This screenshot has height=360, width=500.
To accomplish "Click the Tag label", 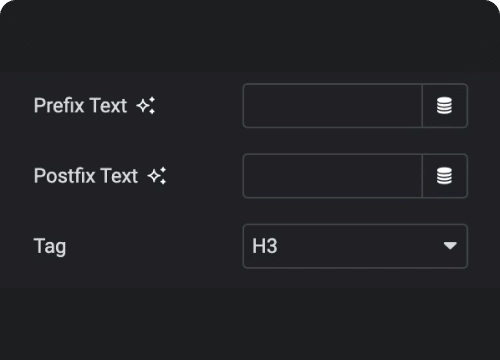I will click(50, 247).
